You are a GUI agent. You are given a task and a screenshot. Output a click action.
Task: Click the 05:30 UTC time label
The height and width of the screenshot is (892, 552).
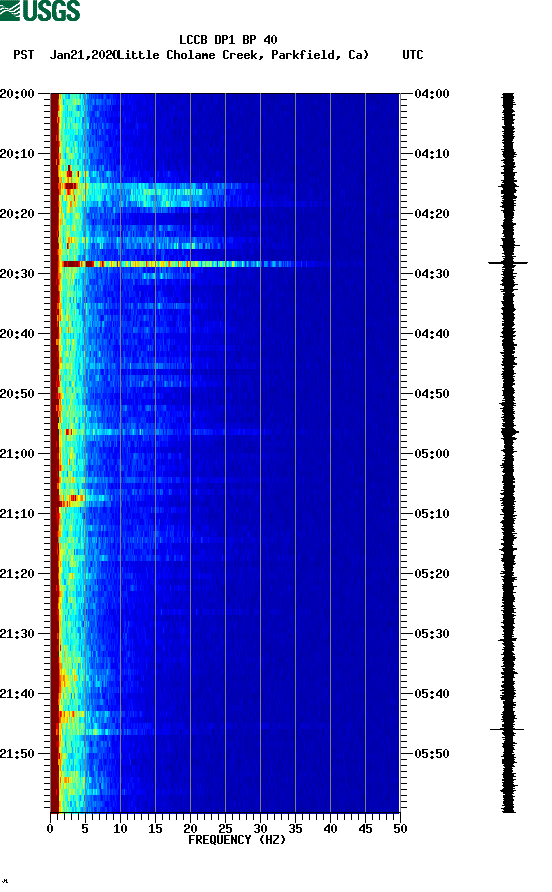click(x=432, y=634)
